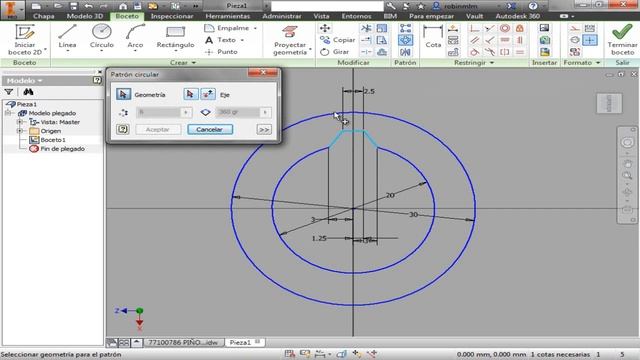Click the ViewCube in the canvas

click(609, 103)
